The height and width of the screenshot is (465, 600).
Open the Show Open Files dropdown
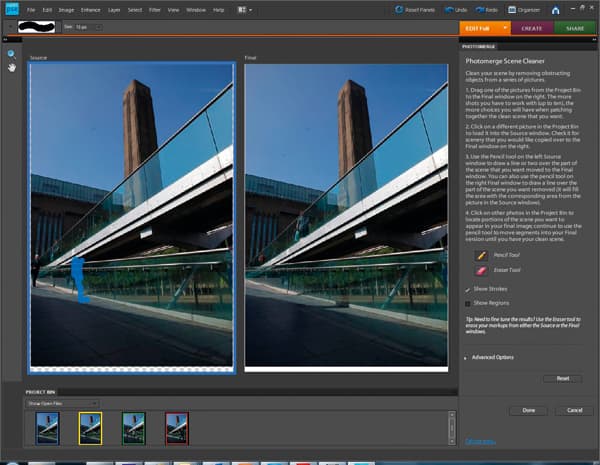point(62,403)
